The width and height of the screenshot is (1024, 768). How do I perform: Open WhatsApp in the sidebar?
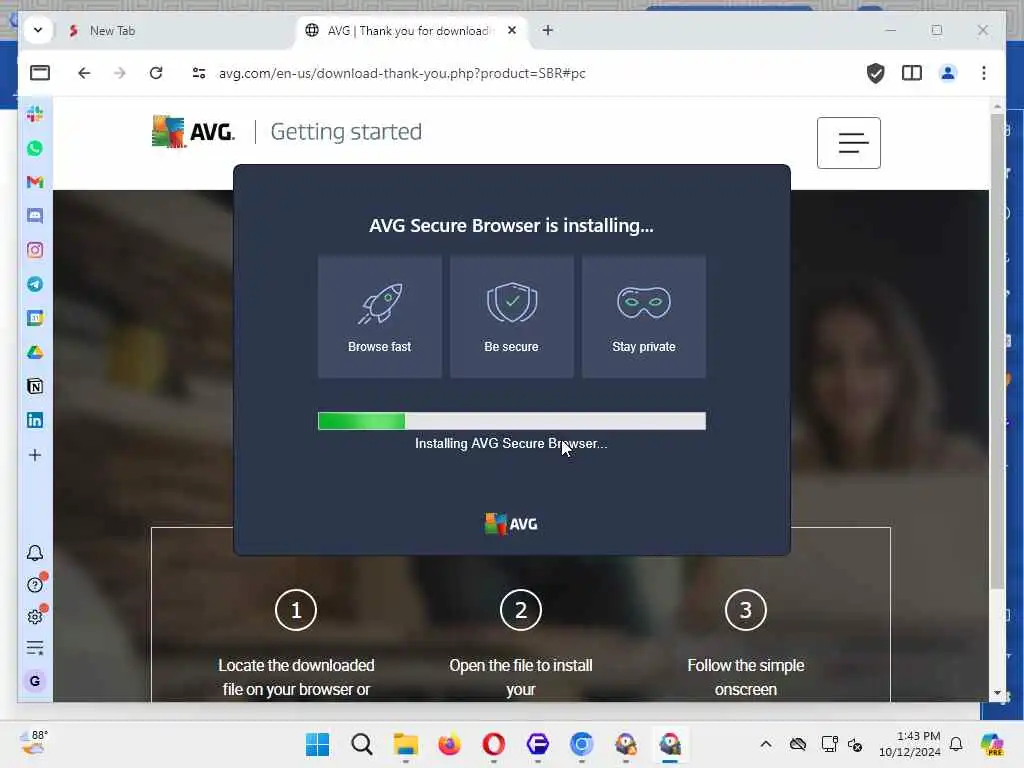coord(35,148)
